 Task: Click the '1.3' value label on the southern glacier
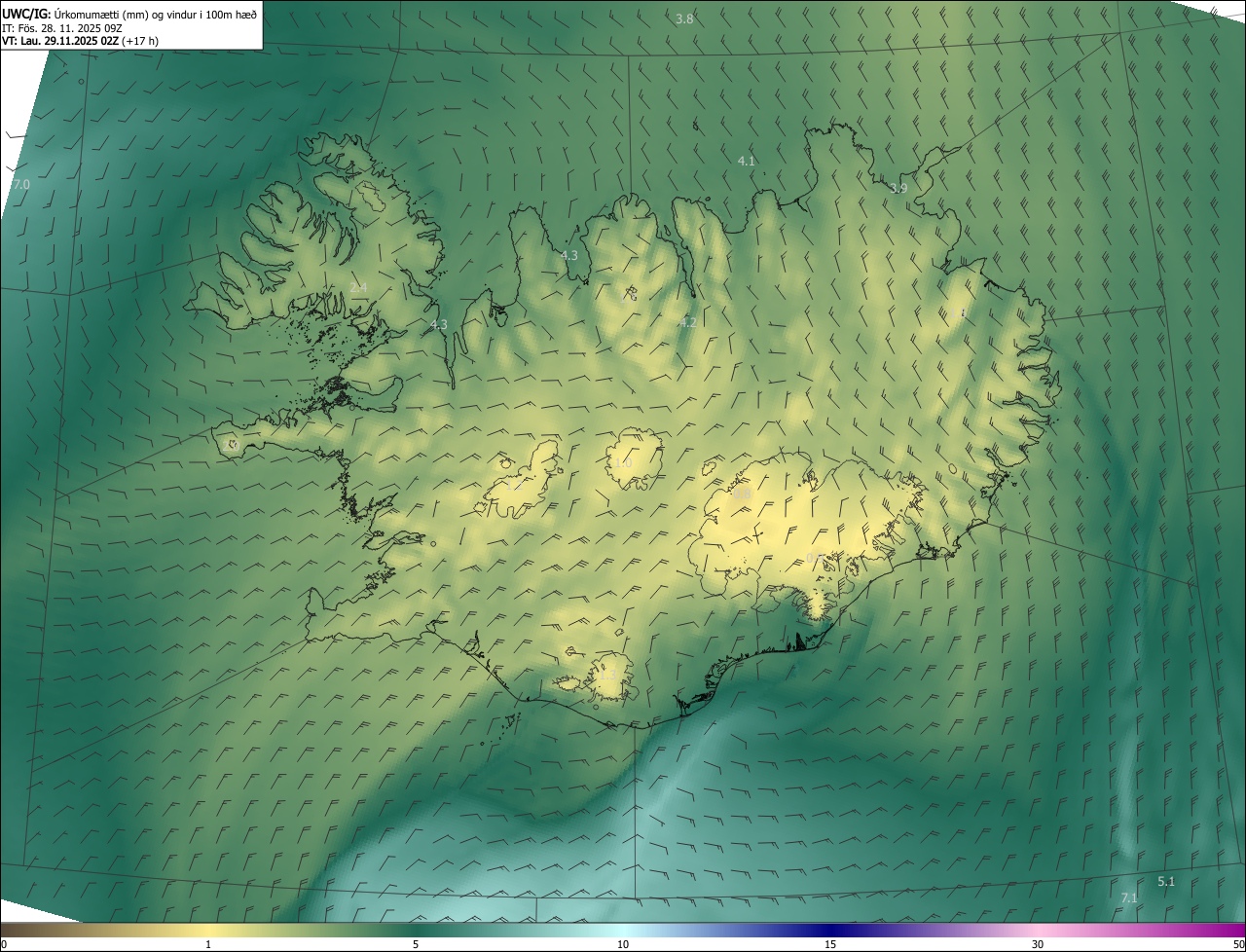[605, 674]
